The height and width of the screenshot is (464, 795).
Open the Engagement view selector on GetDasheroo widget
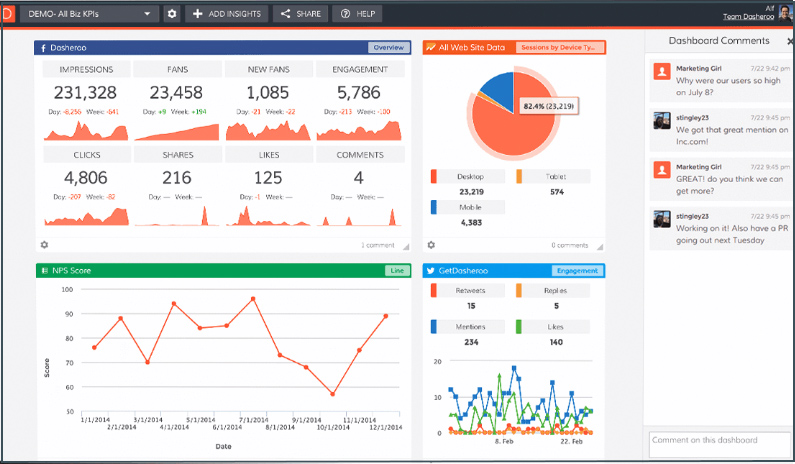click(x=575, y=271)
